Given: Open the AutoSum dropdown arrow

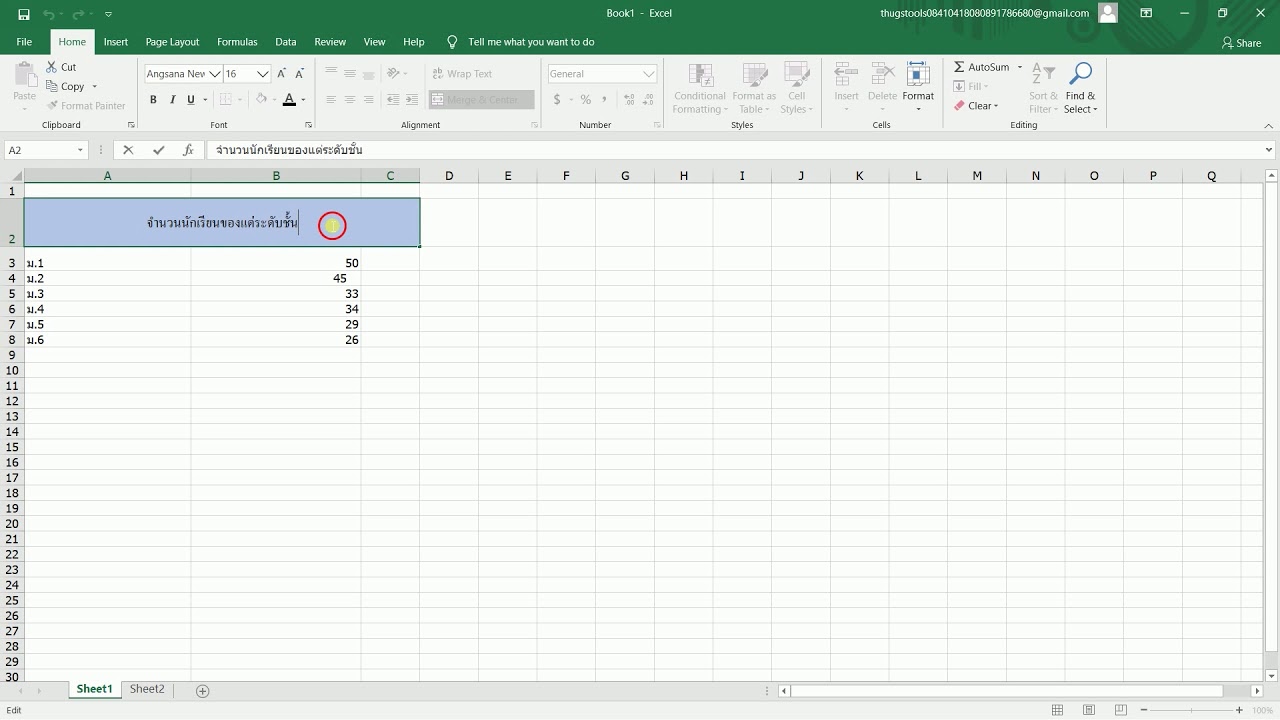Looking at the screenshot, I should tap(1020, 67).
